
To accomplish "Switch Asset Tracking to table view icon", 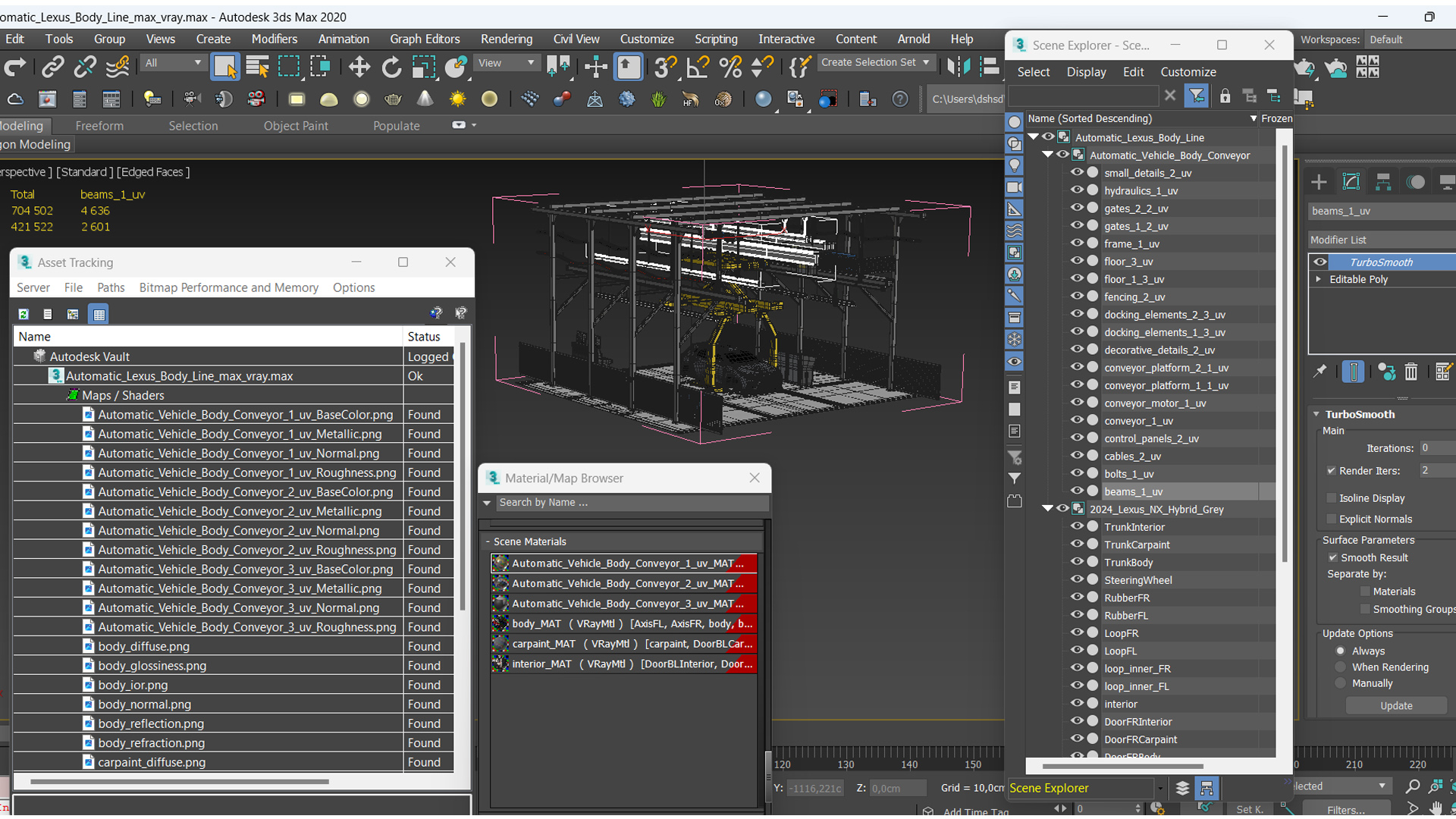I will click(x=99, y=314).
